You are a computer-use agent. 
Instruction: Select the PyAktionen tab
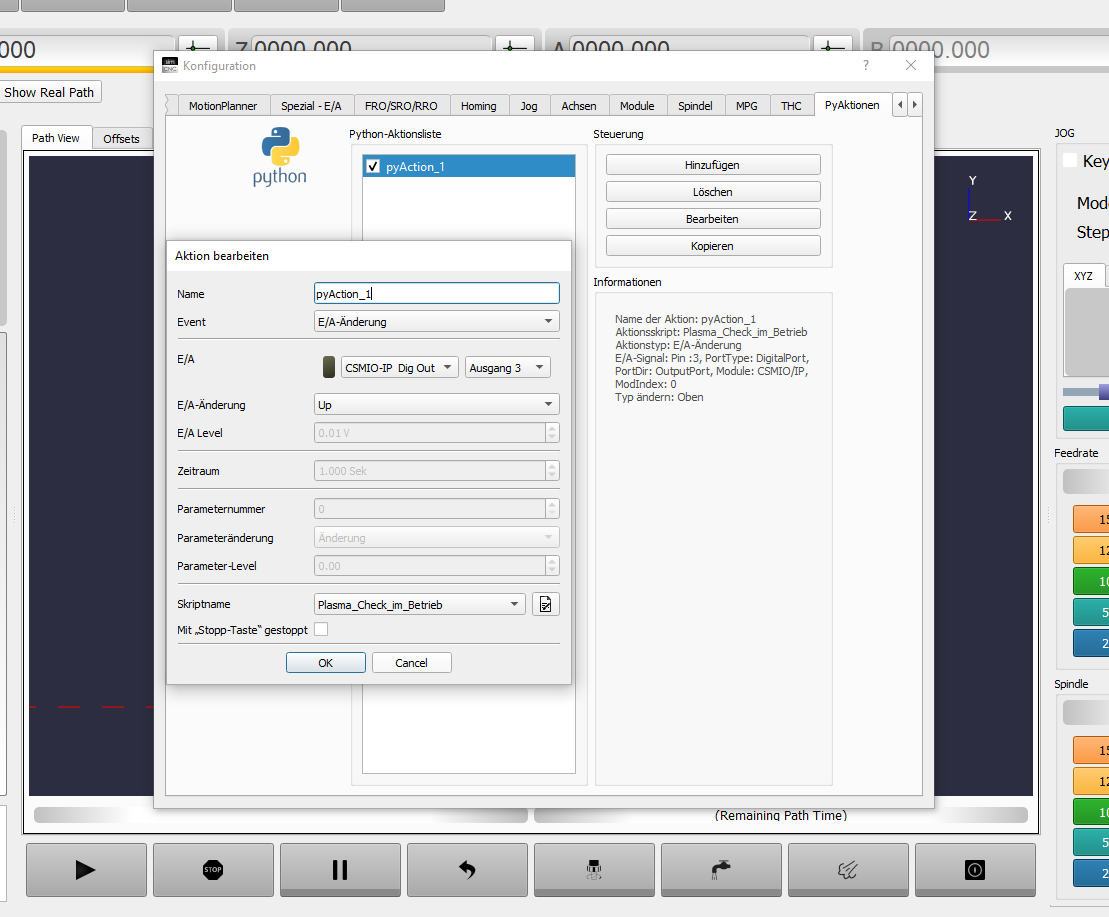click(852, 105)
